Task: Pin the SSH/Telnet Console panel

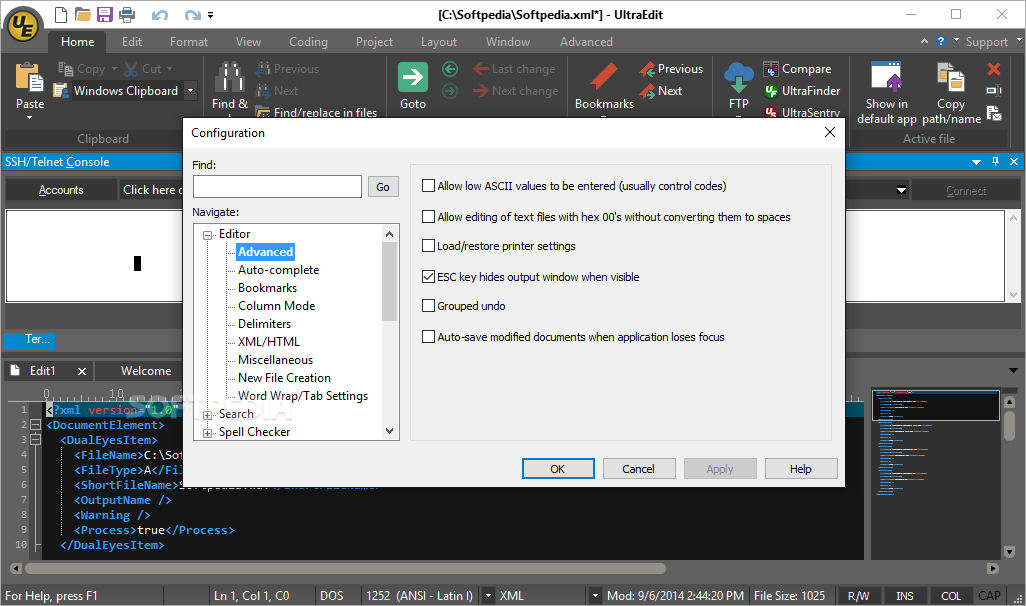Action: 995,162
